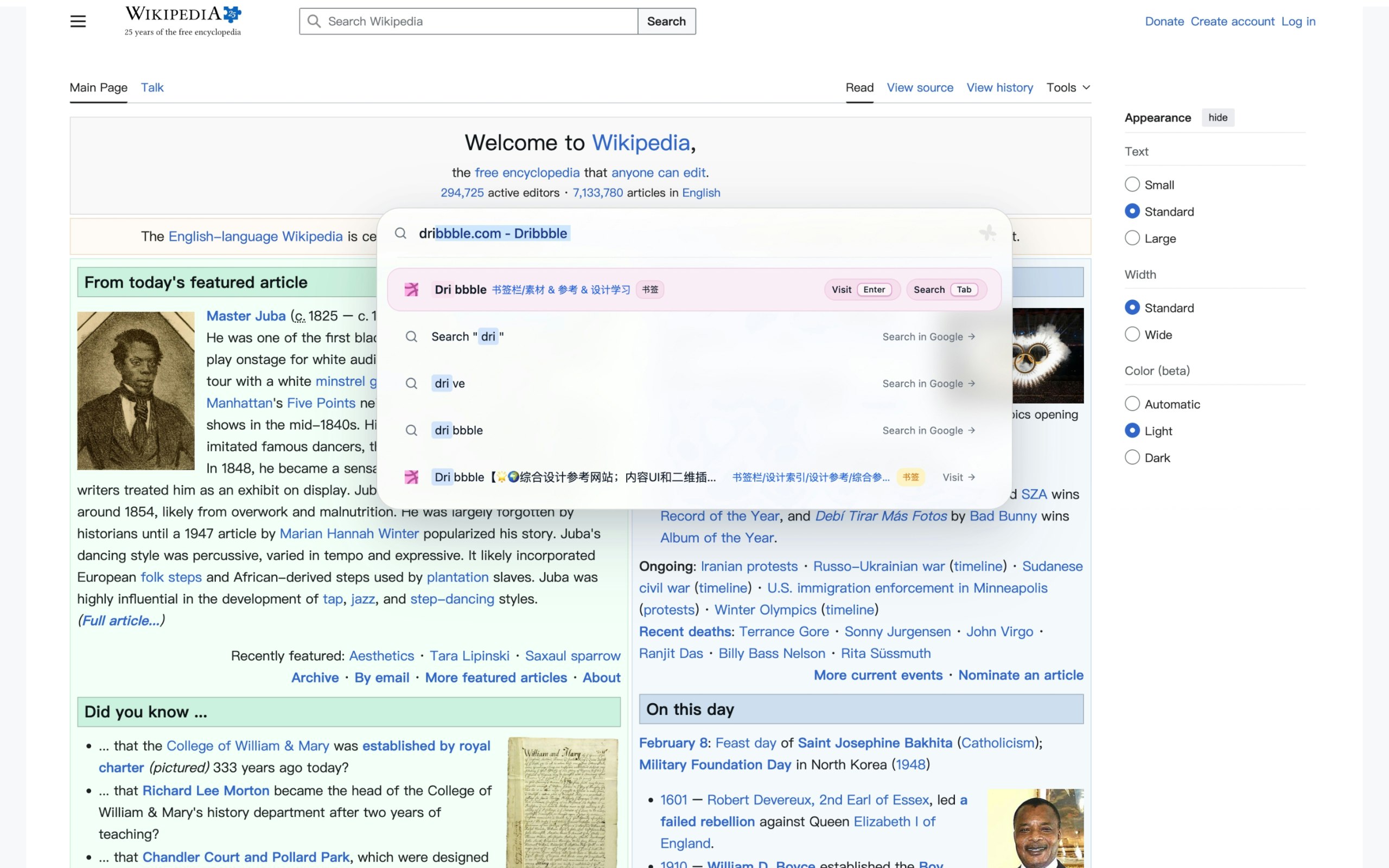Click More current events link
Image resolution: width=1389 pixels, height=868 pixels.
pos(878,675)
